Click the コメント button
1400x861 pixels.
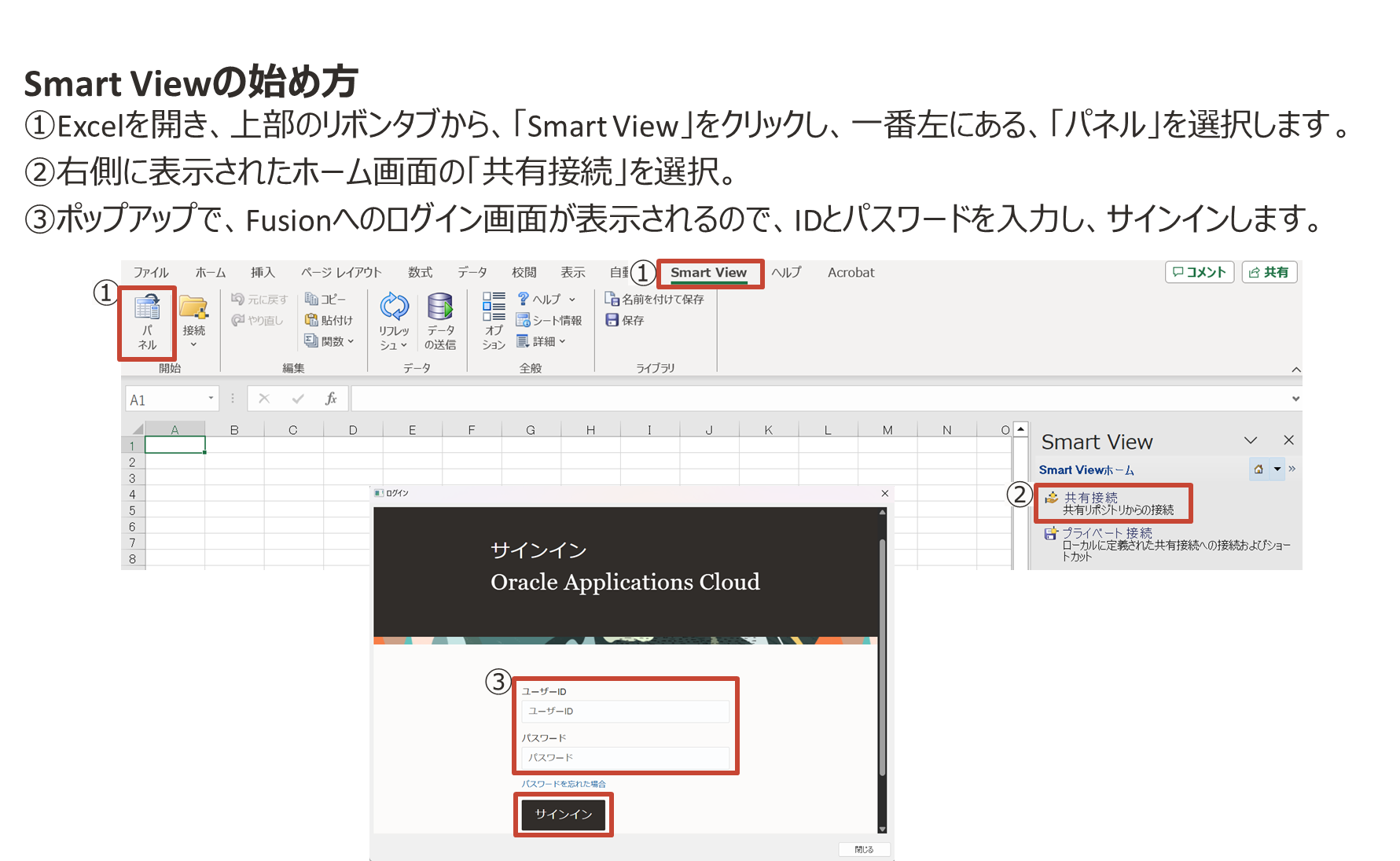(x=1200, y=272)
